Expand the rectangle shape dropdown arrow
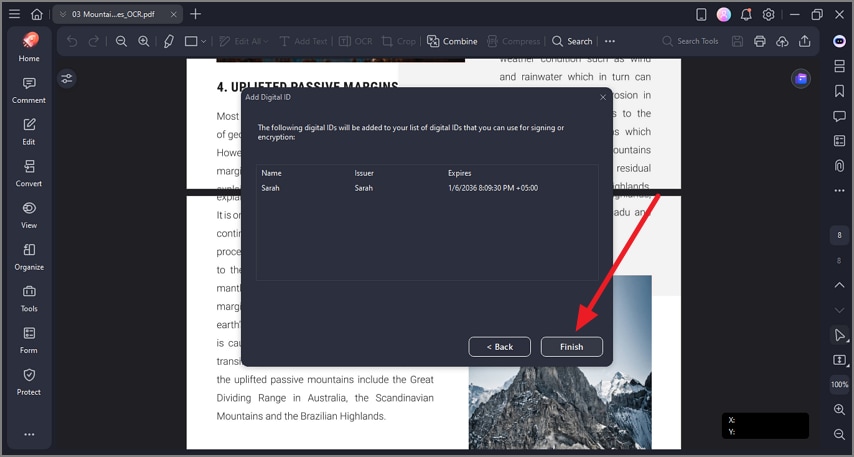The width and height of the screenshot is (854, 457). coord(204,41)
